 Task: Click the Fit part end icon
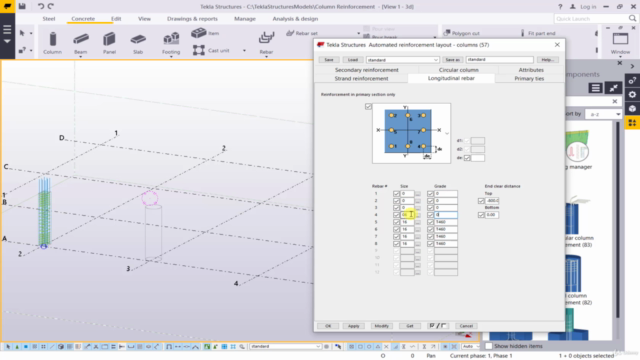coord(522,33)
